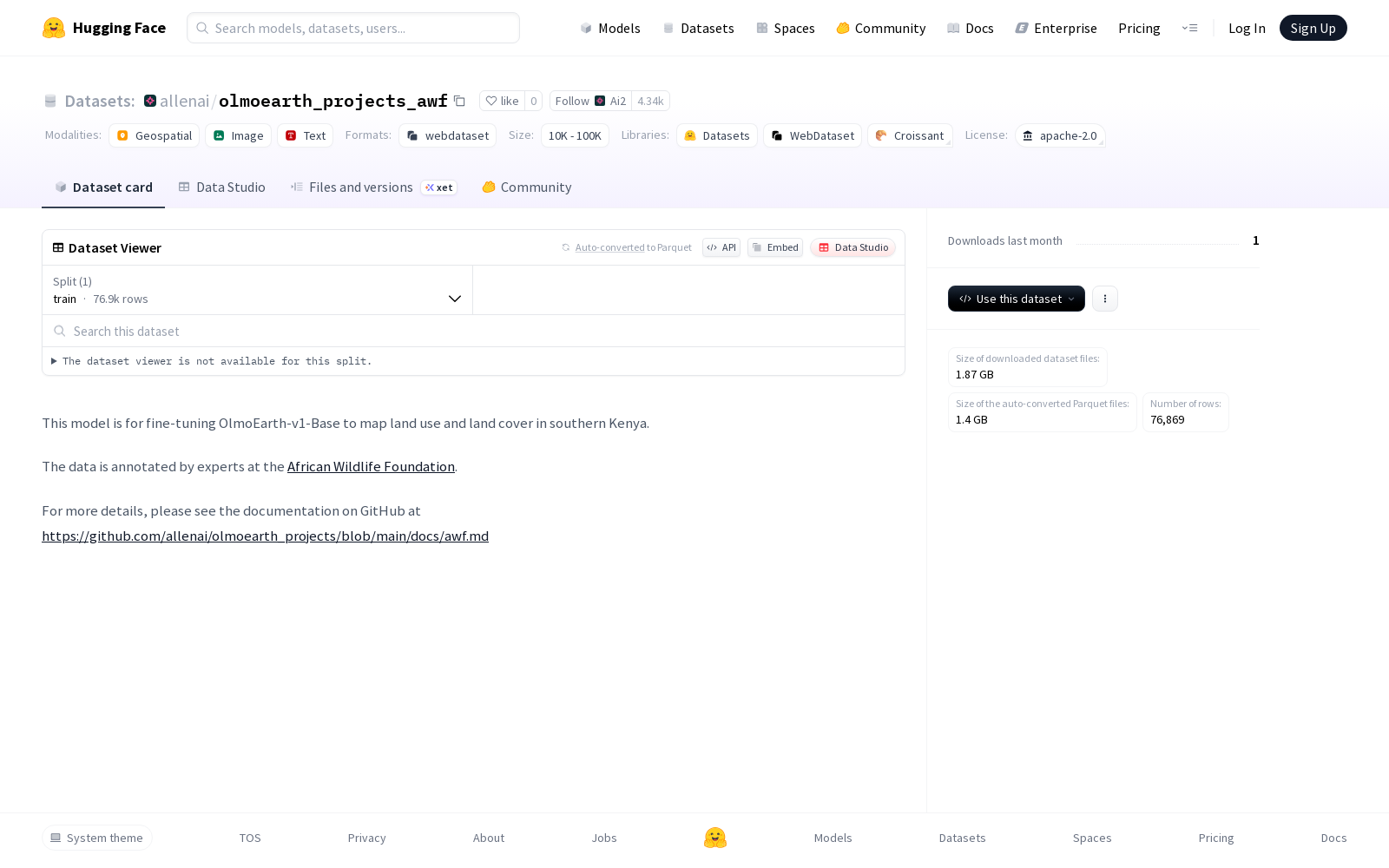Open the Privacy footer link
Screen dimensions: 1389x868
point(366,838)
